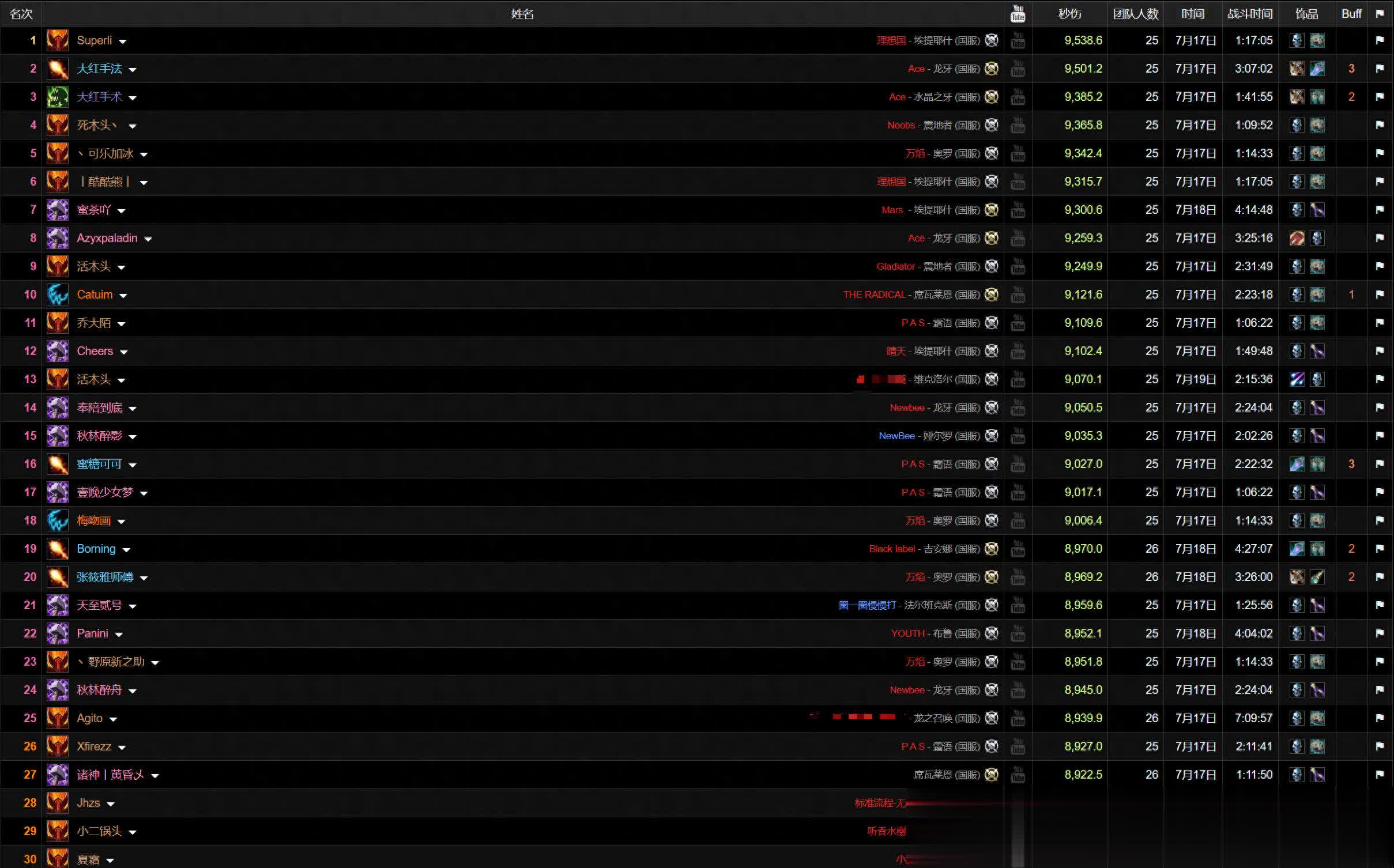1394x868 pixels.
Task: Sort by 团队人数 column header
Action: 1135,14
